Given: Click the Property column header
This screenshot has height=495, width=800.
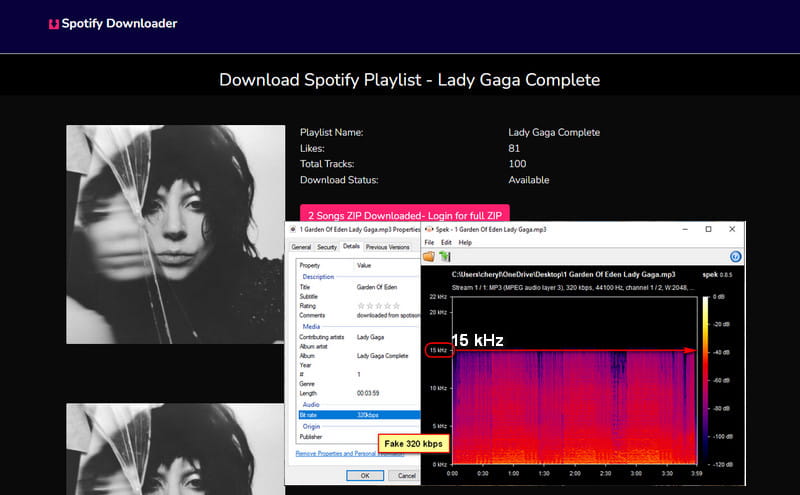Looking at the screenshot, I should [310, 265].
